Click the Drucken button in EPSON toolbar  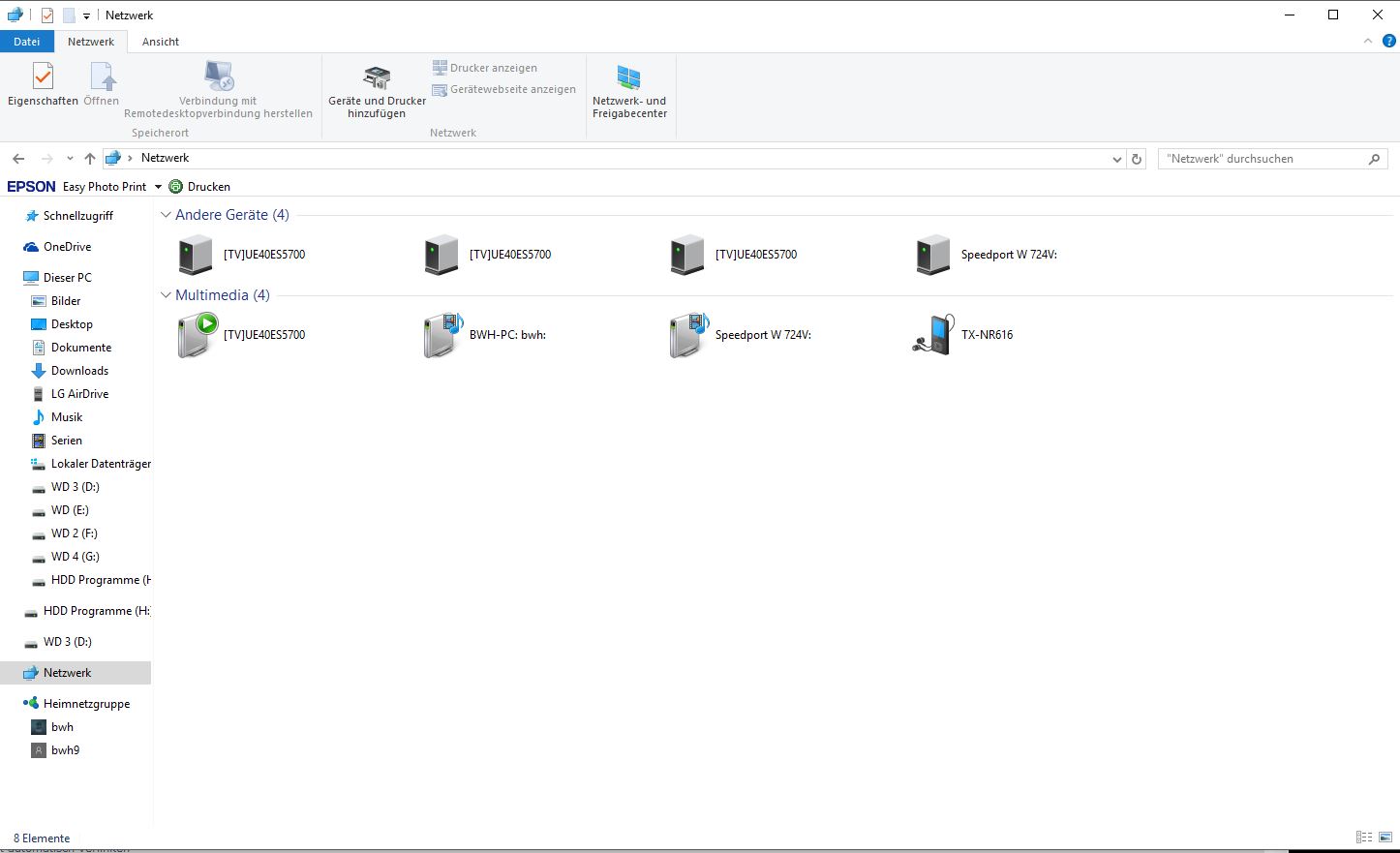[200, 187]
